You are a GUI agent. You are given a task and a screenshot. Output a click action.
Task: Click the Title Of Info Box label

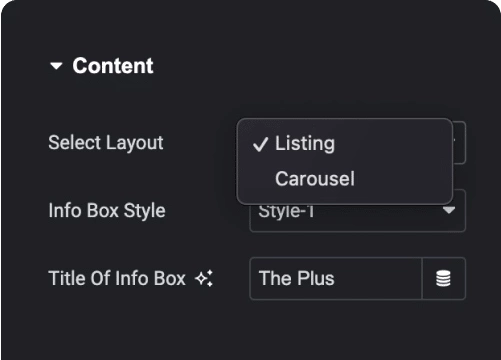[x=117, y=278]
